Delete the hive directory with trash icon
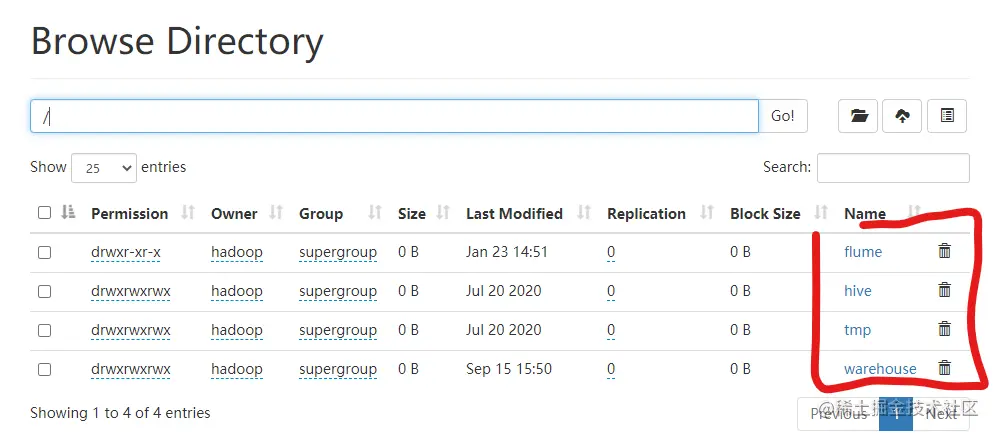994x434 pixels. coord(945,290)
